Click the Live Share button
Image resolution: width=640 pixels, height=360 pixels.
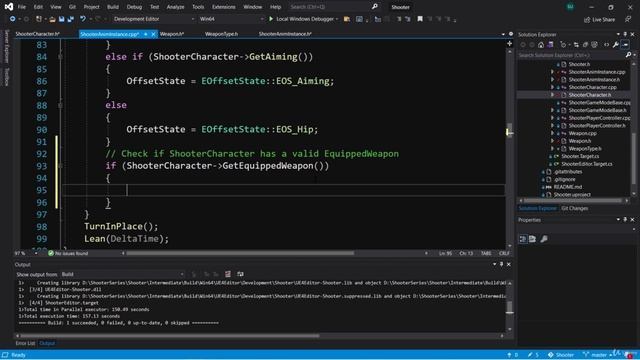[x=599, y=19]
